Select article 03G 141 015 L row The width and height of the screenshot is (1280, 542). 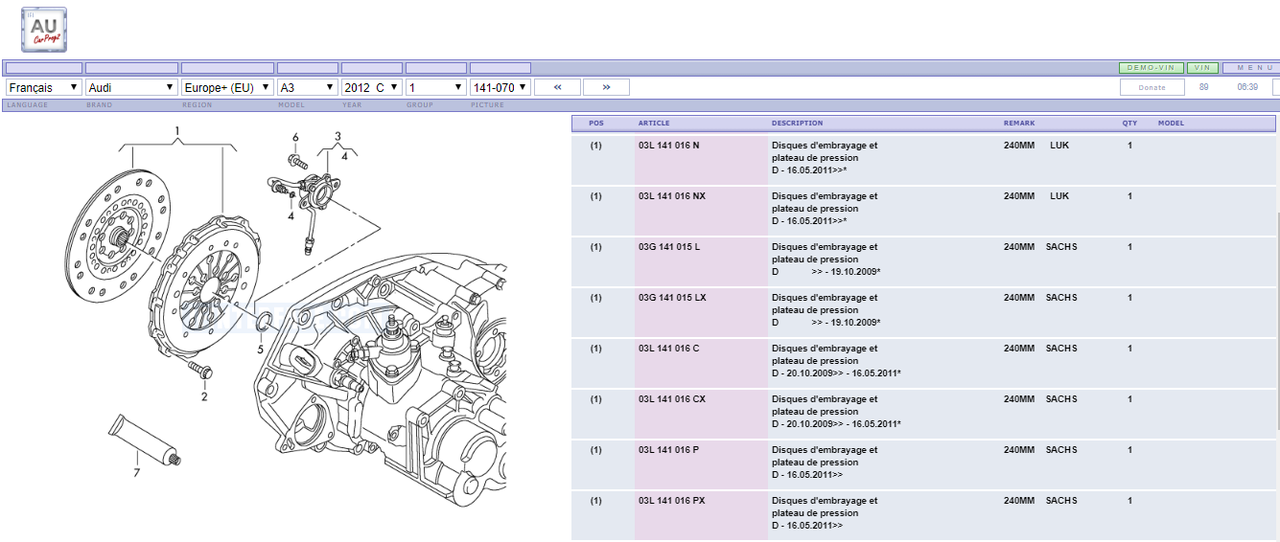[669, 247]
